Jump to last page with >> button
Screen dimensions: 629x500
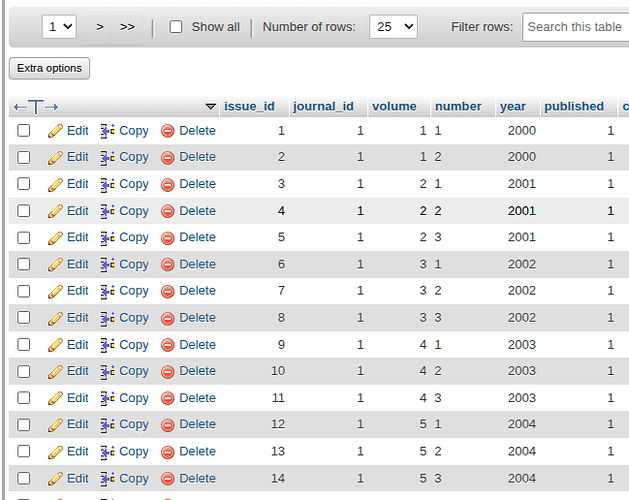click(x=127, y=27)
